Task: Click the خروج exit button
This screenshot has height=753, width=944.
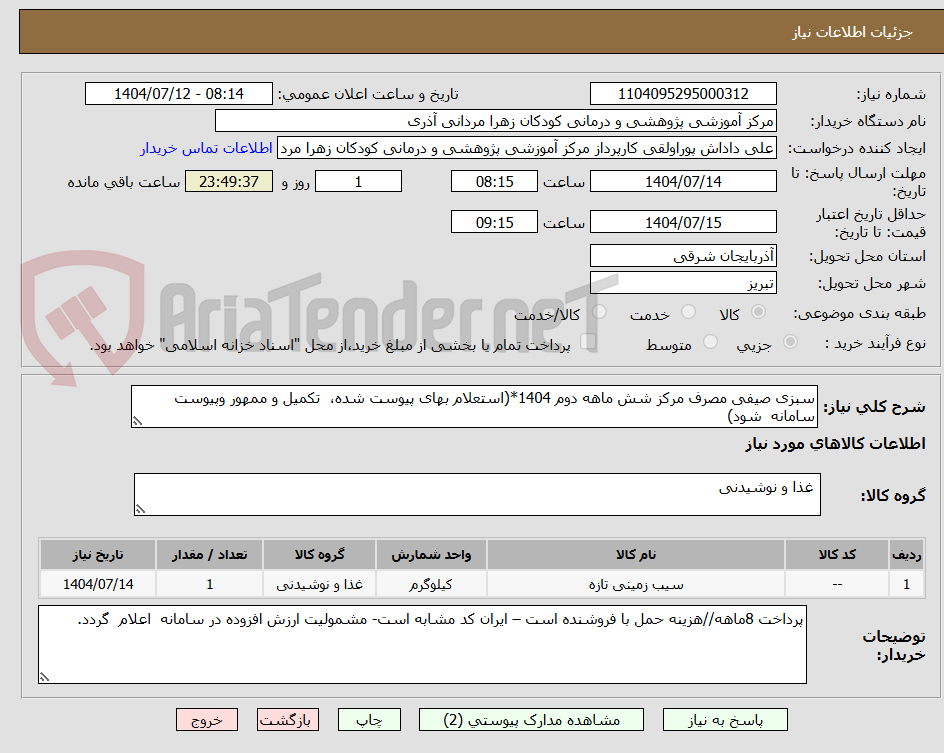Action: [x=207, y=719]
